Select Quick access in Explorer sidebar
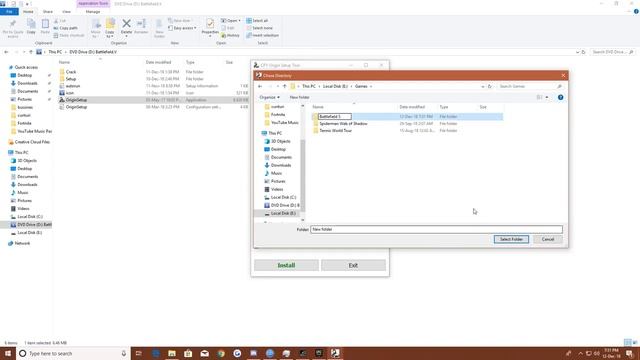The height and width of the screenshot is (360, 640). click(26, 67)
